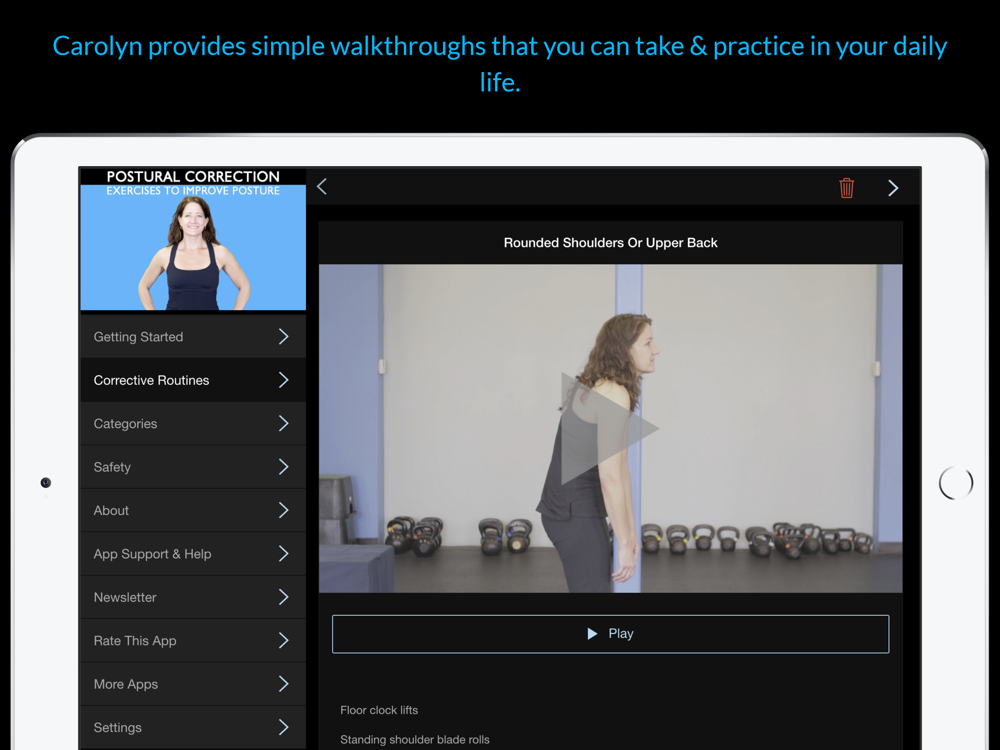Open App Support & Help
This screenshot has width=1000, height=750.
tap(193, 554)
